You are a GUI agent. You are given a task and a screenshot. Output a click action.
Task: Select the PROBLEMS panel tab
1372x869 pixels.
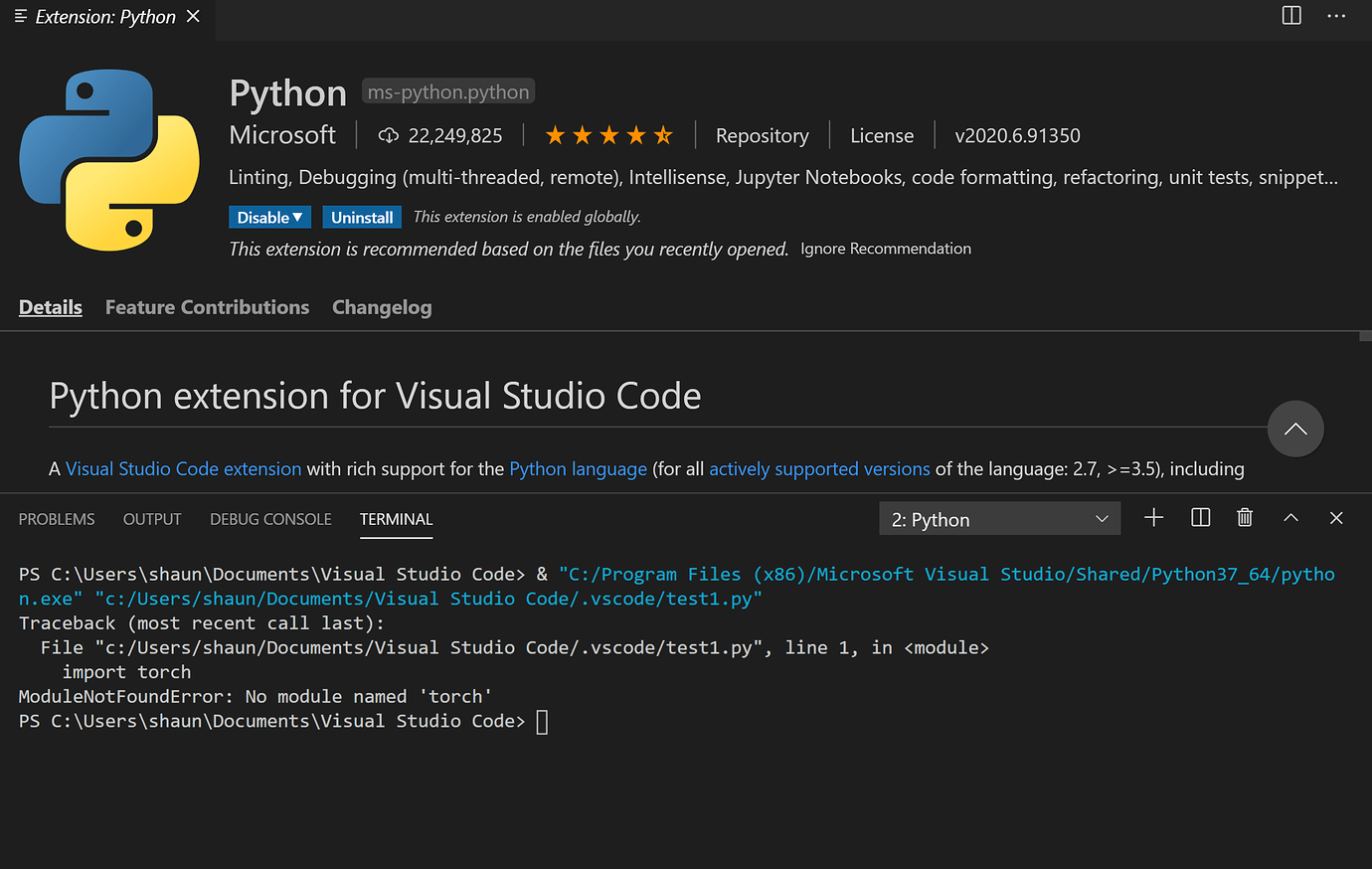(x=57, y=519)
